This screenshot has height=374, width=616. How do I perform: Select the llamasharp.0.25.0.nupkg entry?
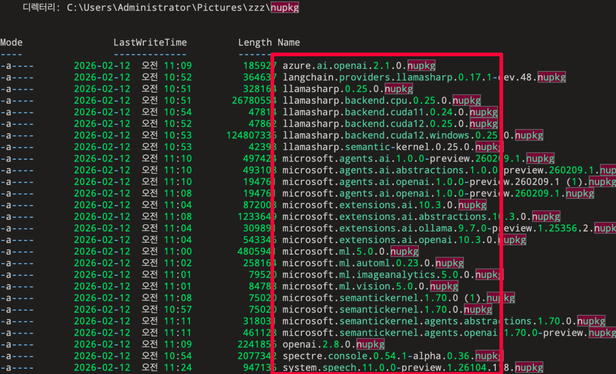coord(347,89)
